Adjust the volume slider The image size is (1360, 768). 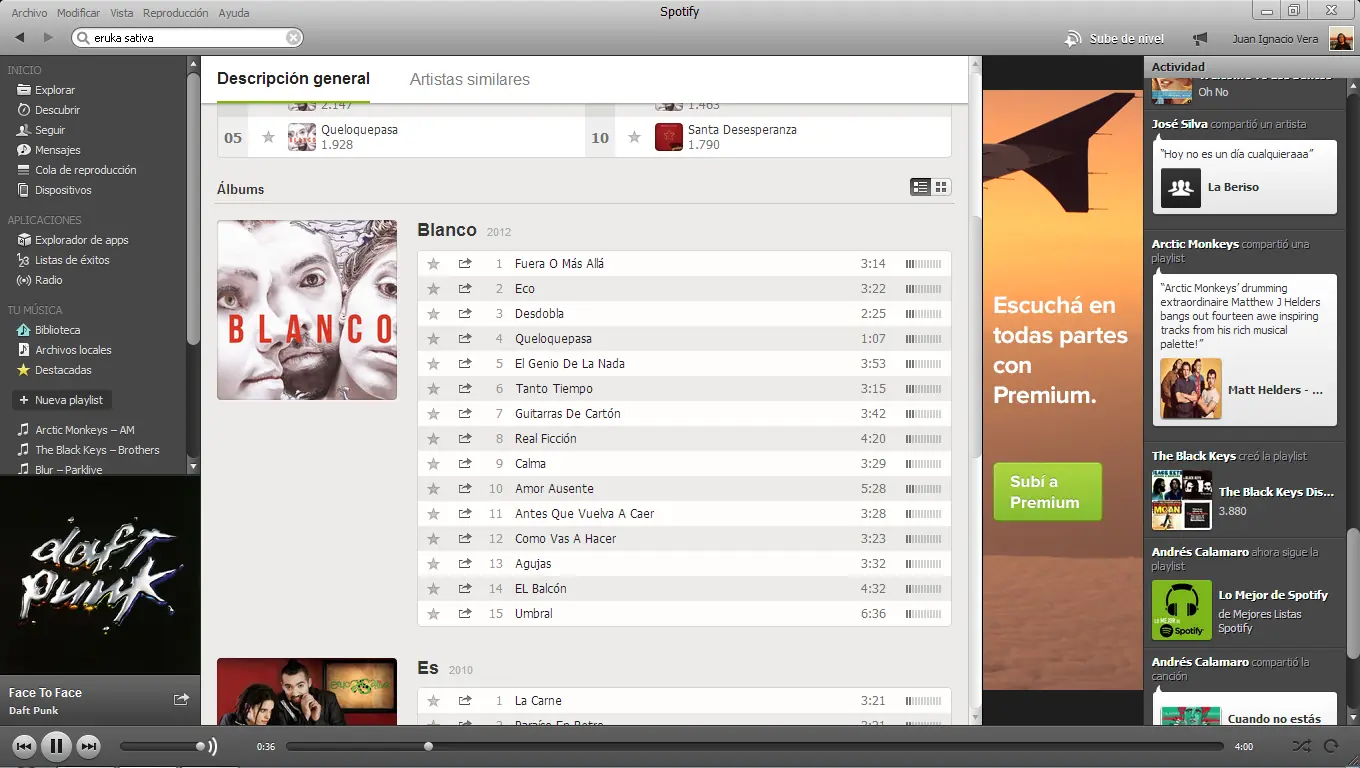161,746
